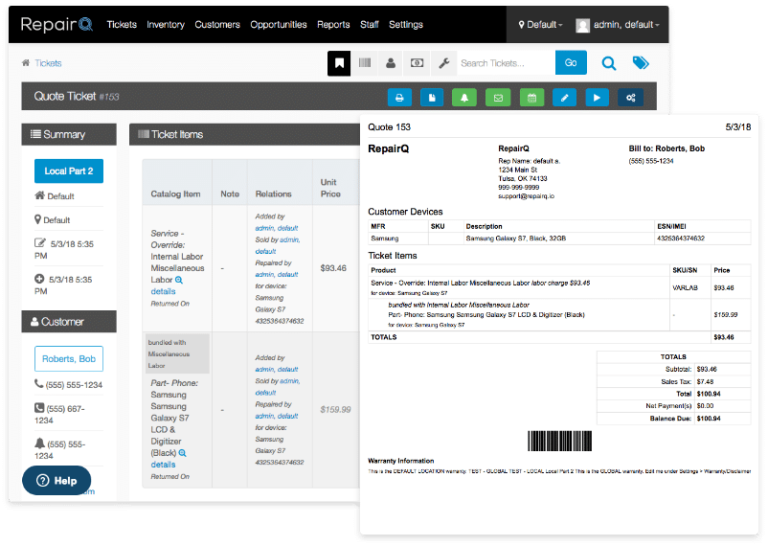Click the green envelope email button
Viewport: 768px width, 546px height.
pos(497,97)
